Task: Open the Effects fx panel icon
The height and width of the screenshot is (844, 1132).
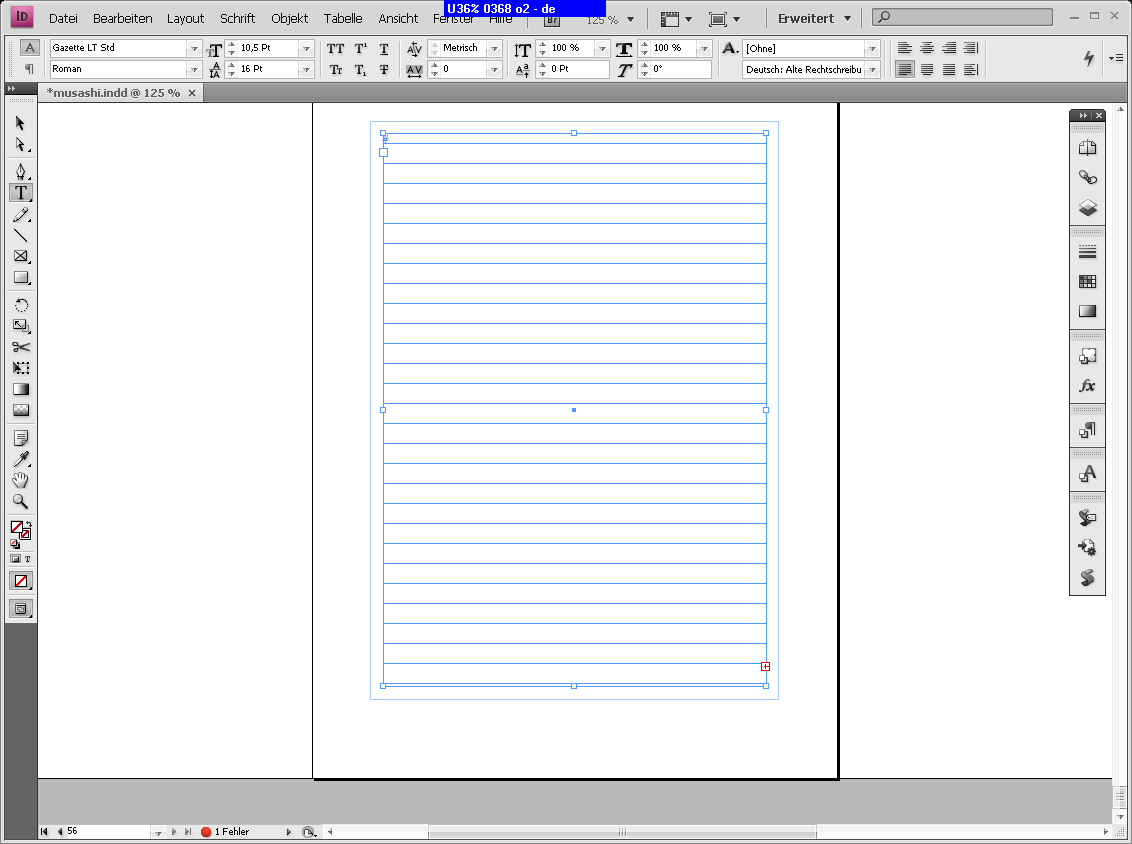Action: pos(1087,386)
